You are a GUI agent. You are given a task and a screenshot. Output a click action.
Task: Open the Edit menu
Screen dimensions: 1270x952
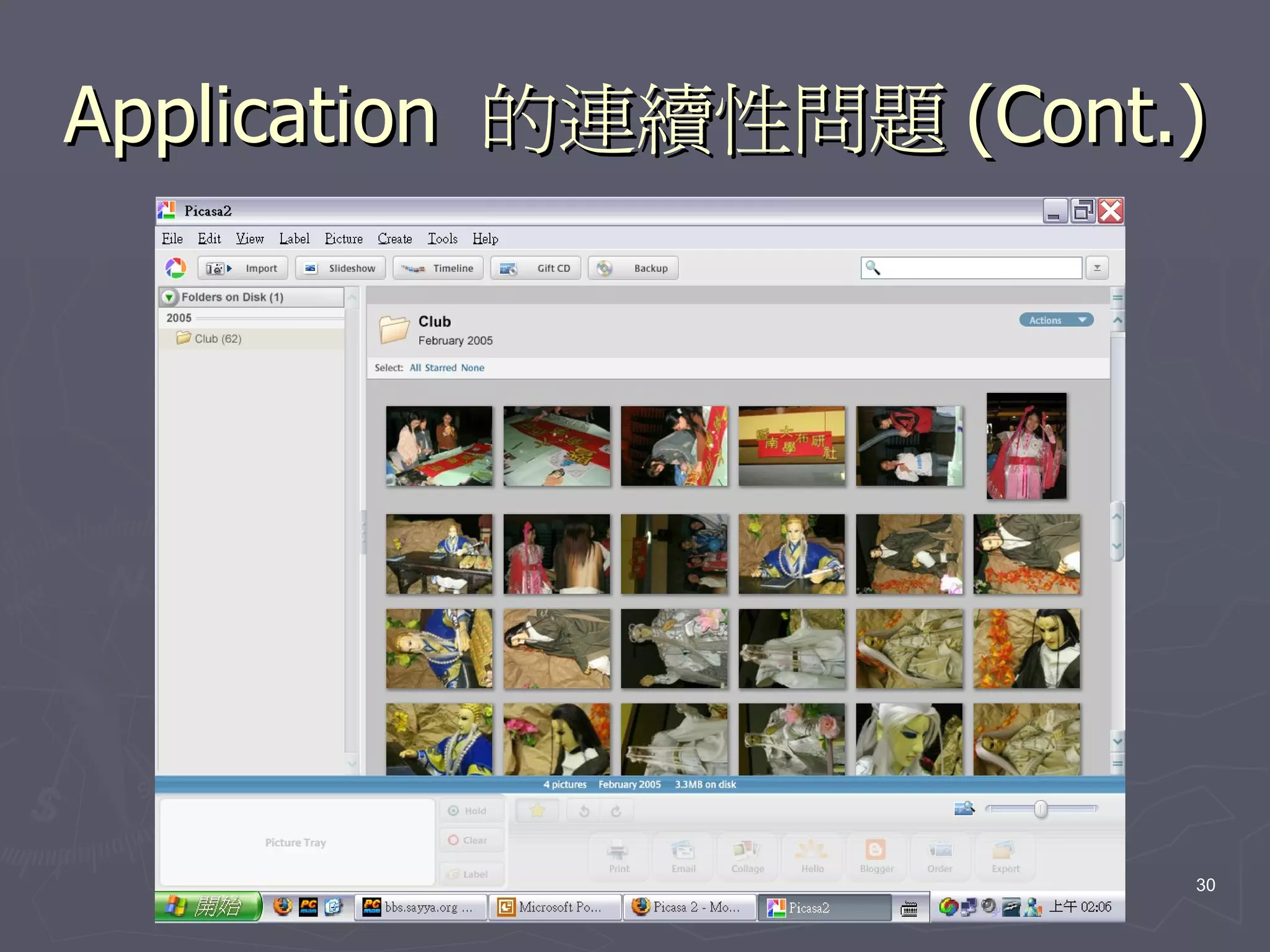click(x=209, y=239)
